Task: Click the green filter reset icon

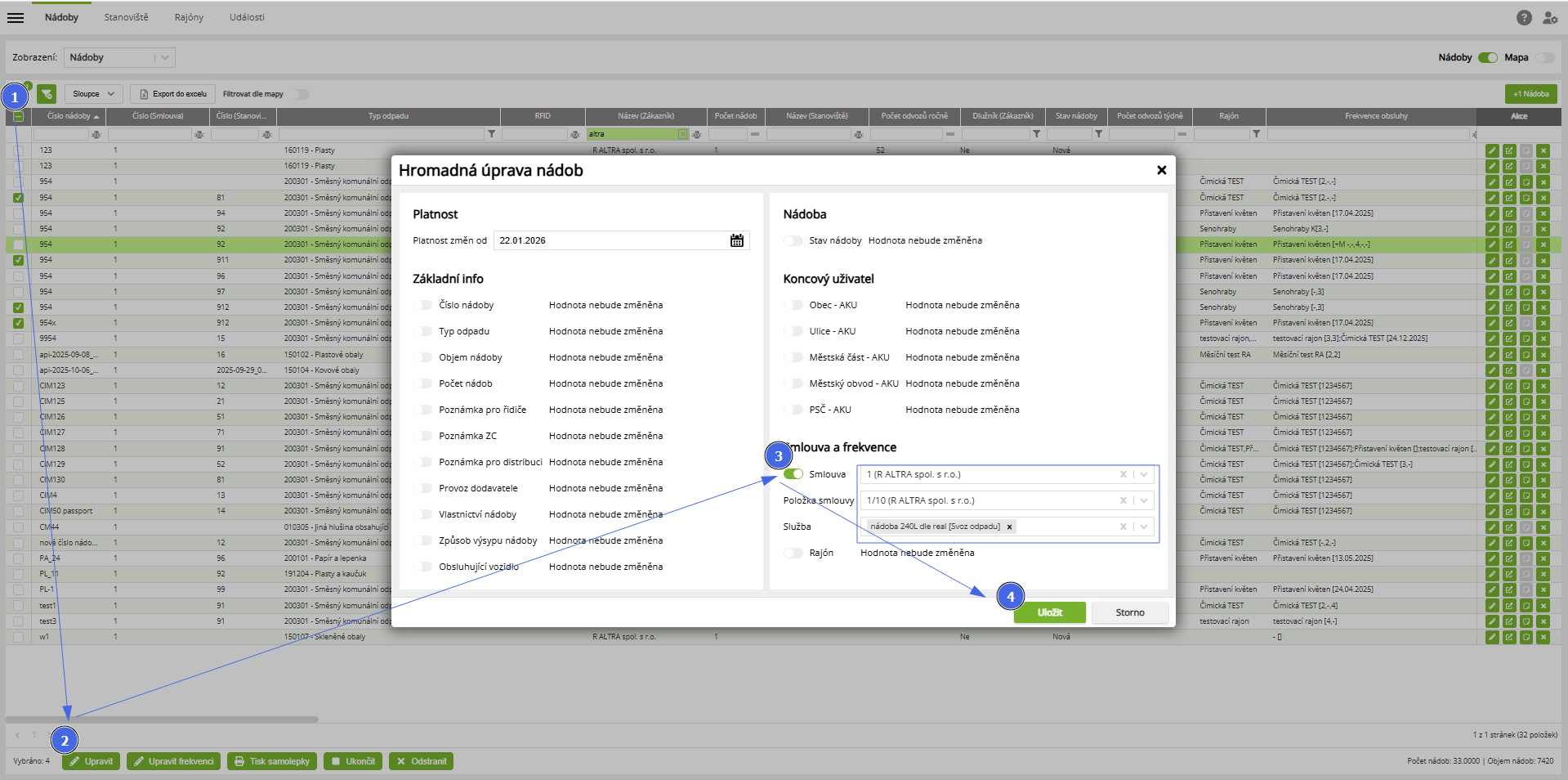Action: pos(47,94)
